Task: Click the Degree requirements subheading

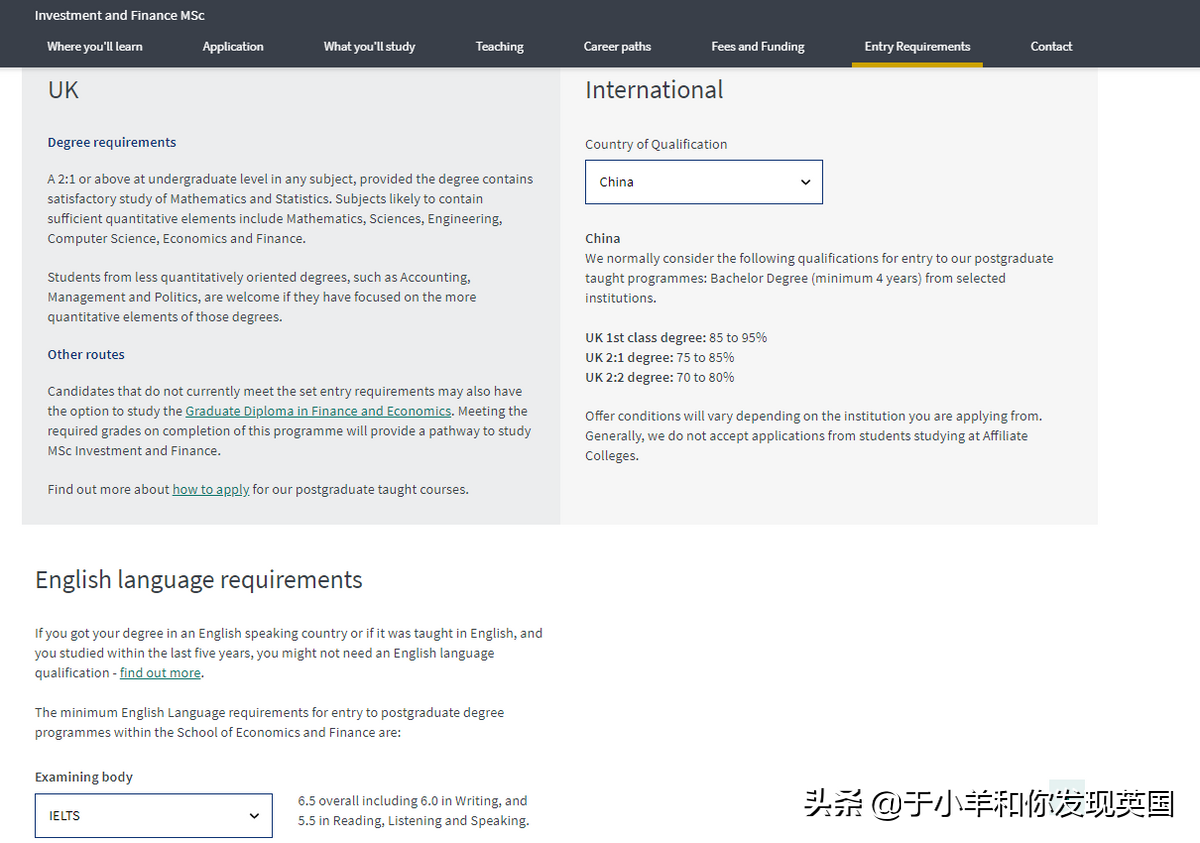Action: [x=112, y=142]
